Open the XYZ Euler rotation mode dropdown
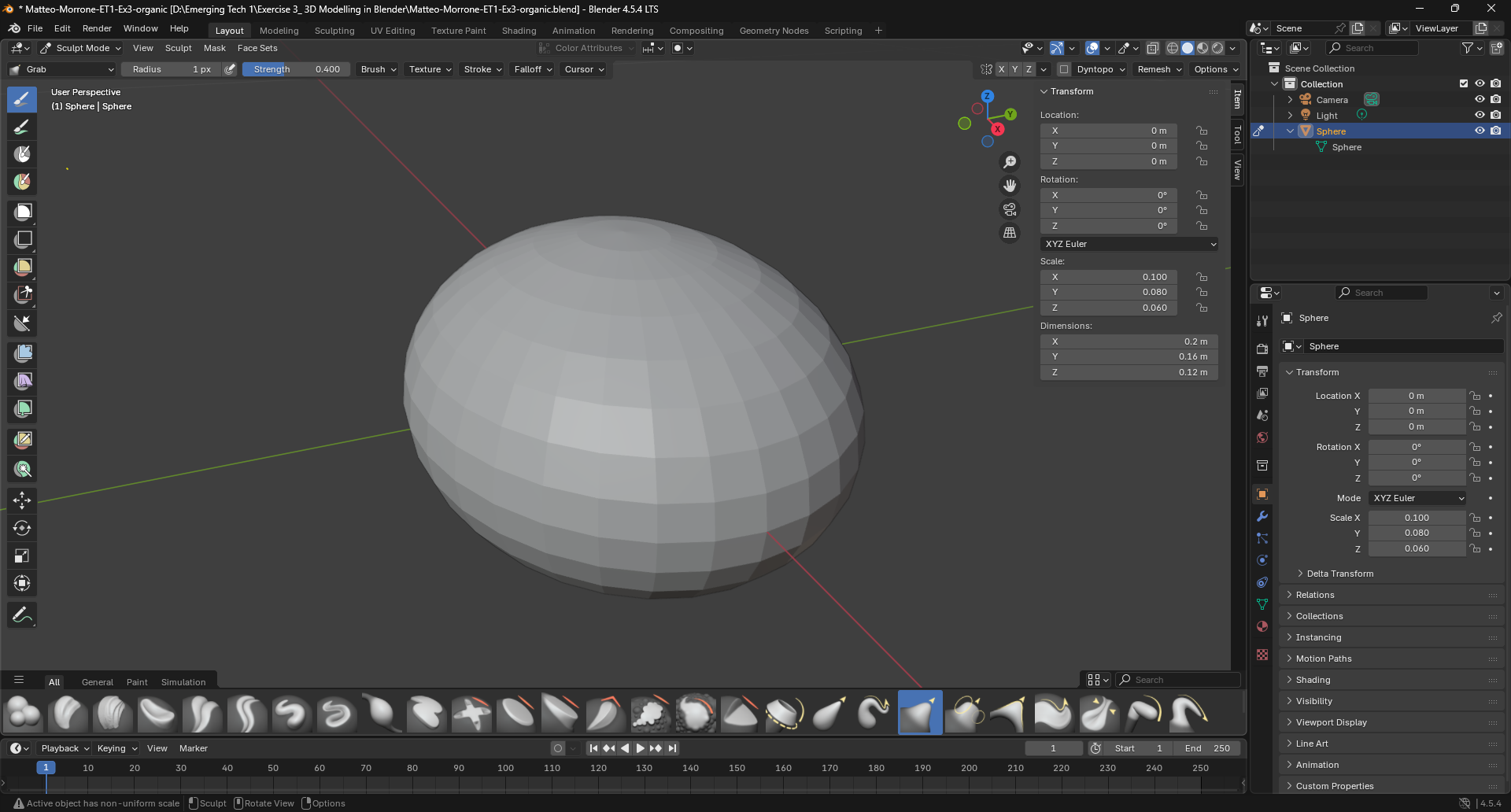Screen dimensions: 1511x812 point(1129,244)
